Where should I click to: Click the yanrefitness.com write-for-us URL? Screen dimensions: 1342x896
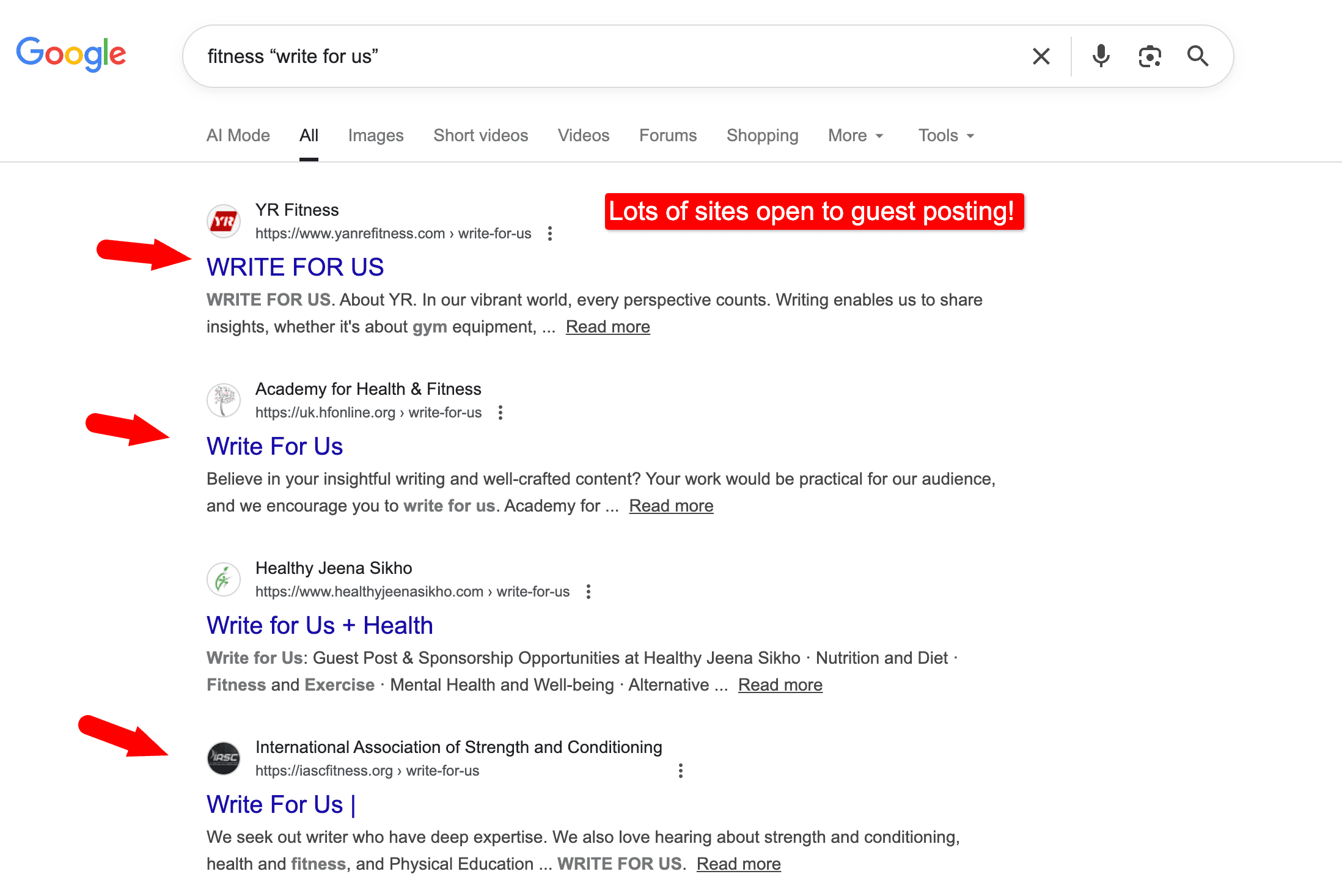click(394, 233)
